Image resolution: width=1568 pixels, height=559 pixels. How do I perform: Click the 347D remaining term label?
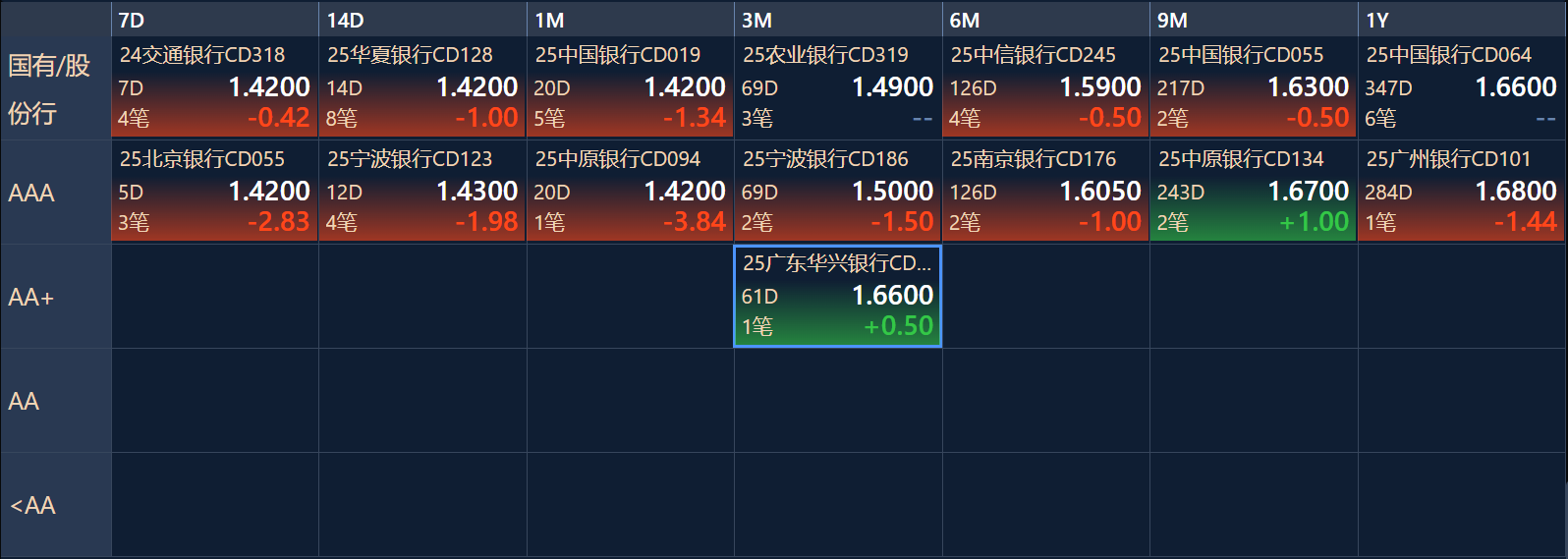coord(1388,88)
